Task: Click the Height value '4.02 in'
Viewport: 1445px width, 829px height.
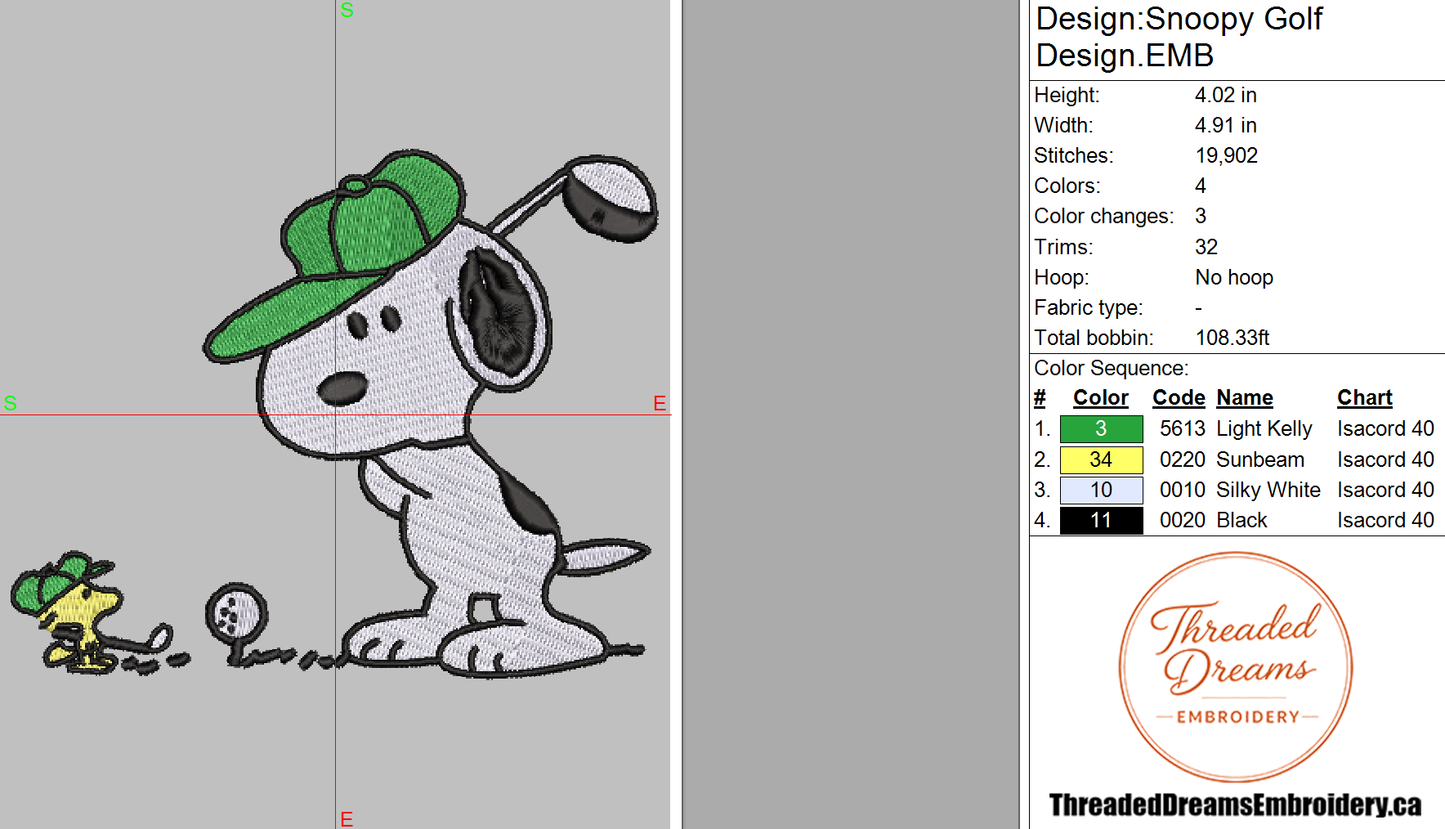Action: 1226,95
